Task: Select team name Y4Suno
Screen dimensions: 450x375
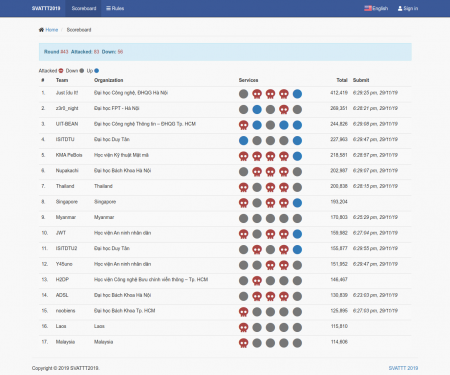Action: [x=64, y=264]
